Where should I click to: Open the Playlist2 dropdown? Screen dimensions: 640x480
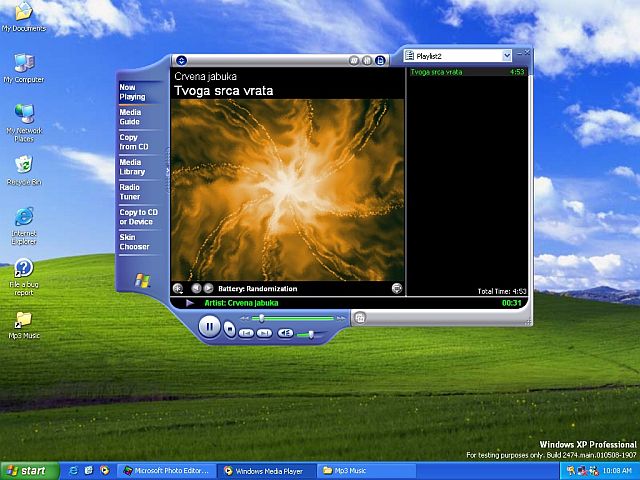coord(458,56)
